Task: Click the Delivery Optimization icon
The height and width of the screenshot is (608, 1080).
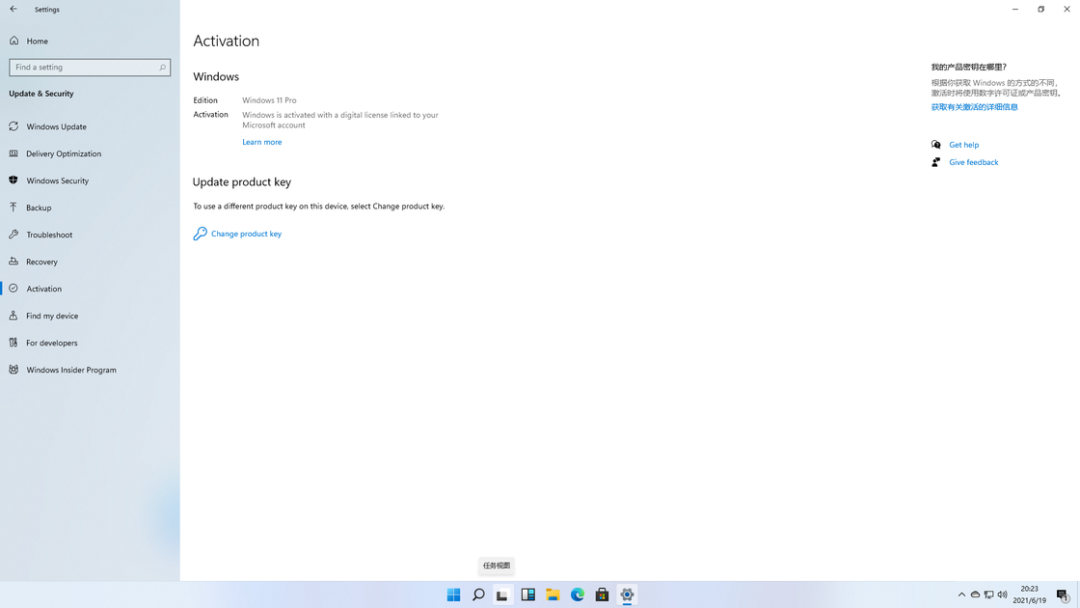Action: click(x=13, y=154)
